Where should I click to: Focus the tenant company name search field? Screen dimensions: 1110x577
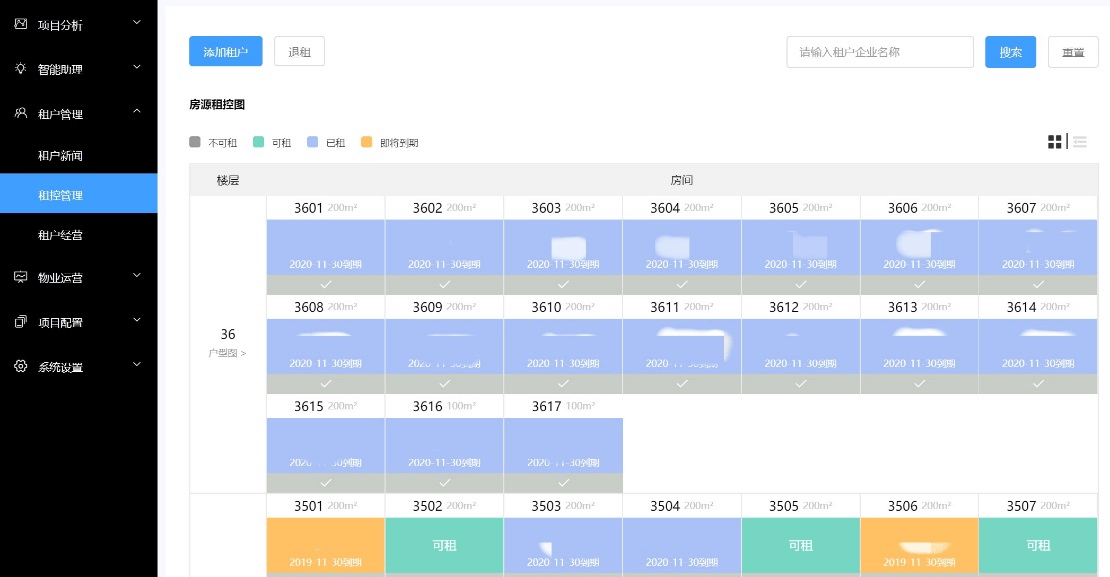click(879, 52)
